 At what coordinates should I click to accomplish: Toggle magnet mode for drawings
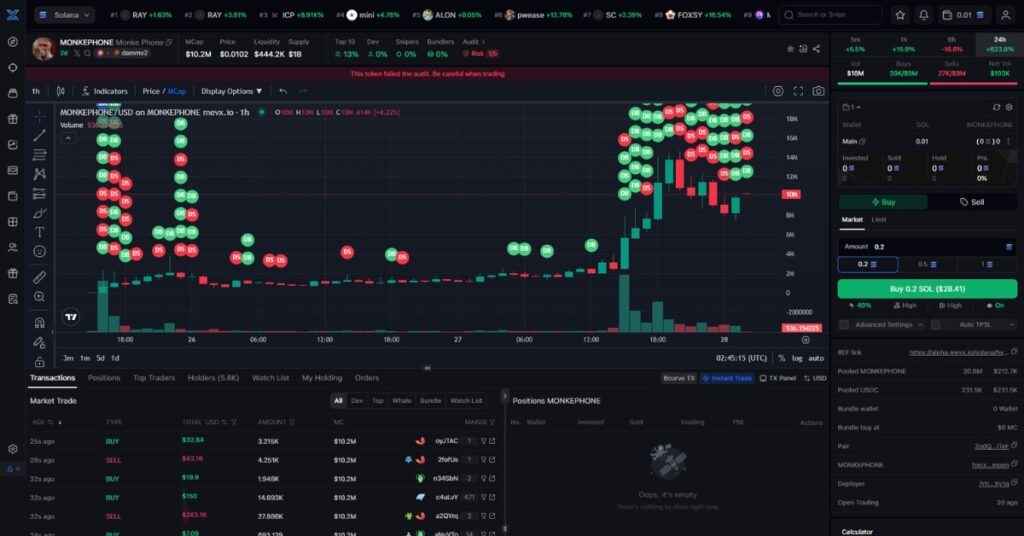tap(40, 323)
